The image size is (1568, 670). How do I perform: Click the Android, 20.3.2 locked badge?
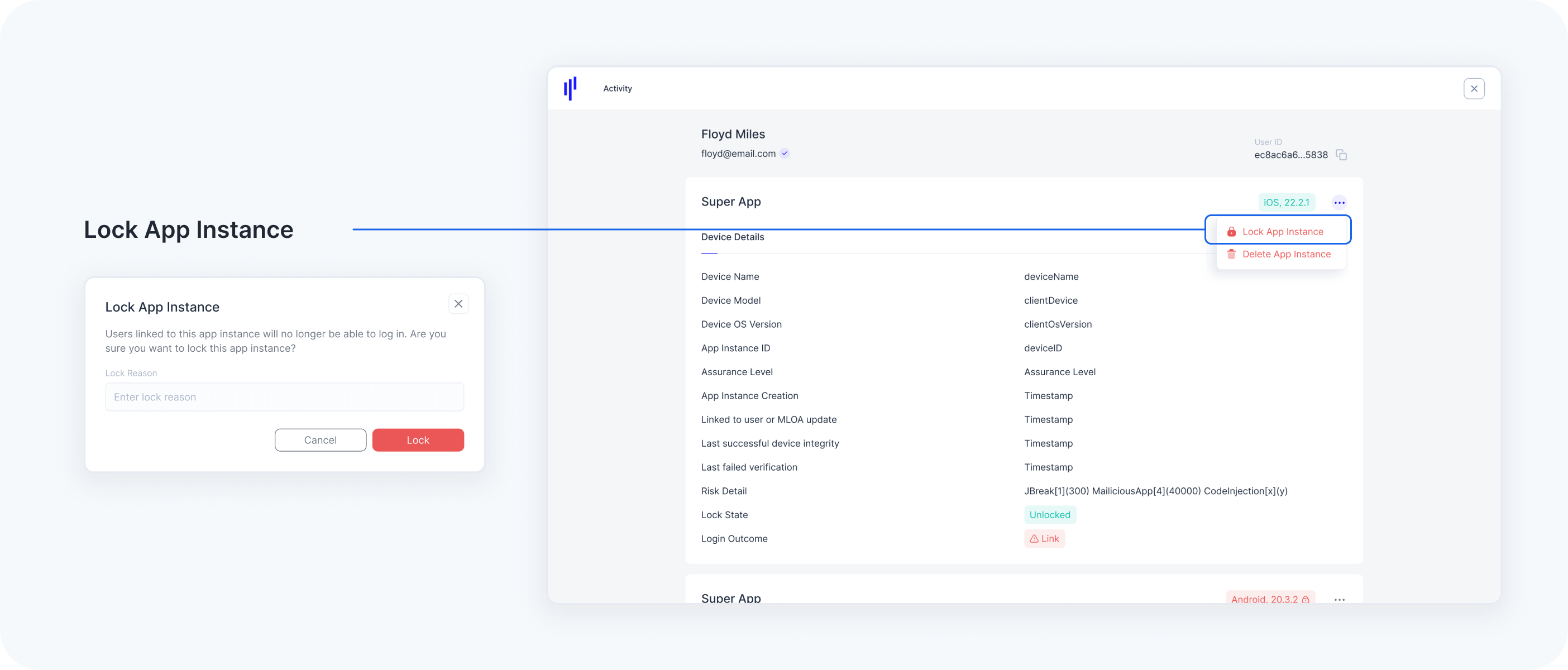tap(1270, 599)
